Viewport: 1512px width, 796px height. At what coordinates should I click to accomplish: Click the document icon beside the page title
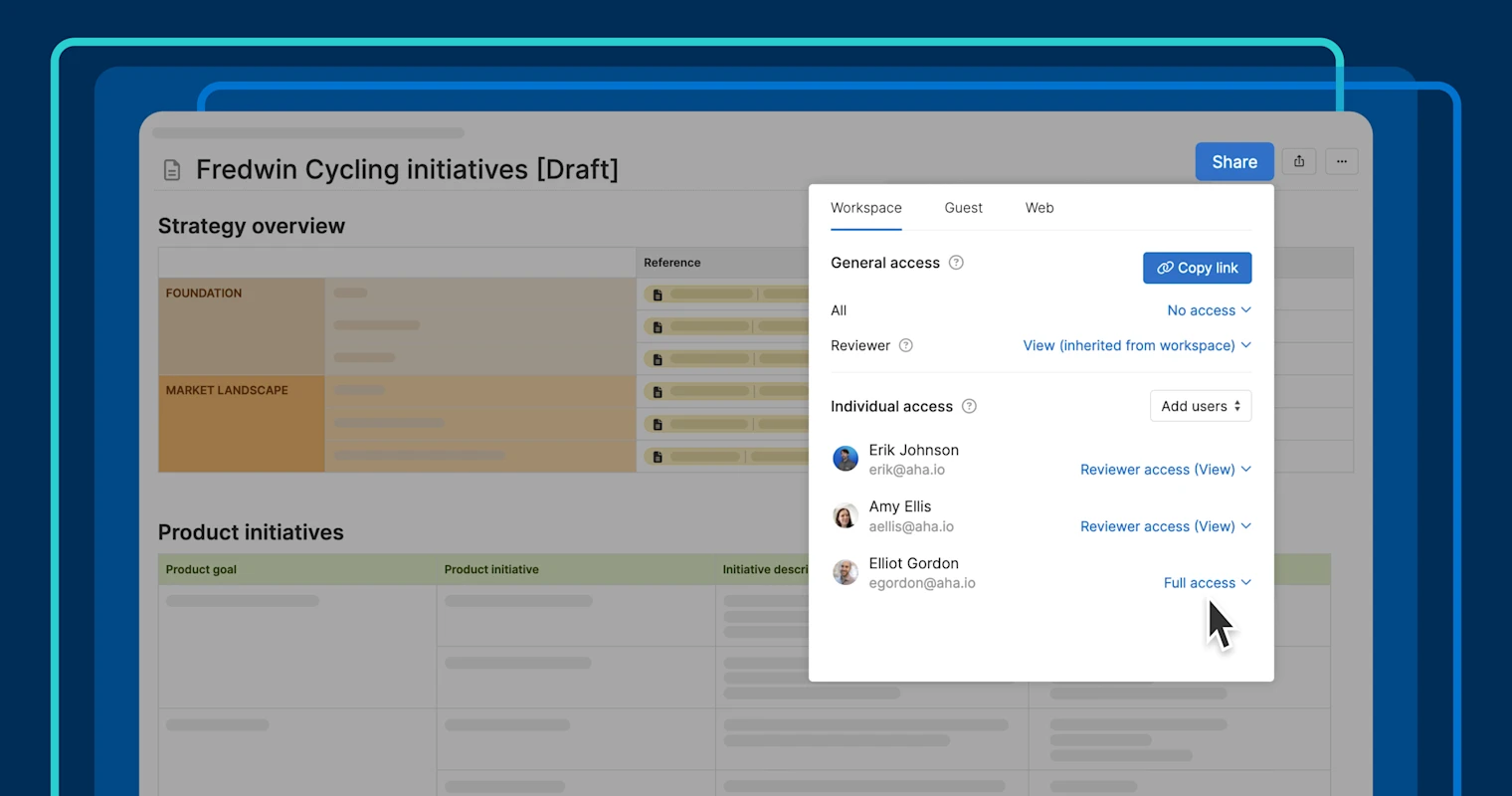[171, 169]
